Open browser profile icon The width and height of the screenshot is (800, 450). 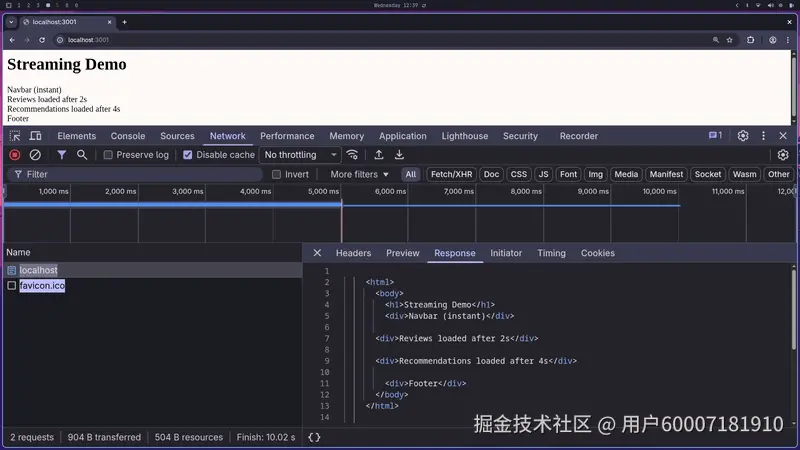tap(772, 40)
